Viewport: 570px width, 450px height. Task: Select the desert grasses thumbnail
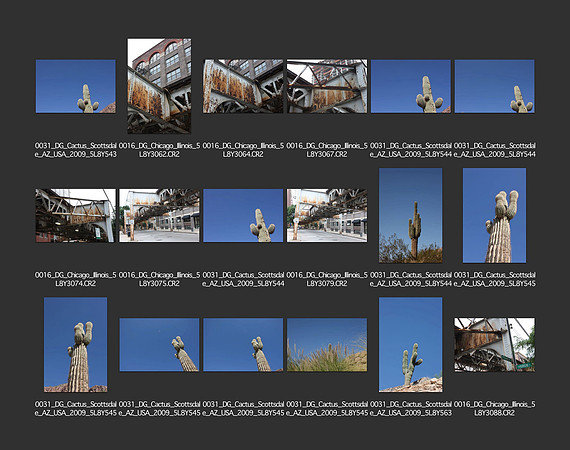[327, 345]
